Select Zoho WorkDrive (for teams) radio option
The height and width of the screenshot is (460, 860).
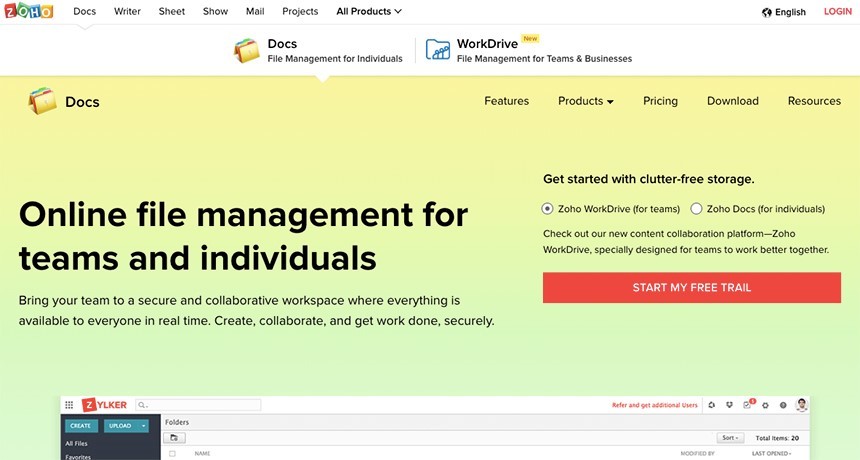pos(547,209)
